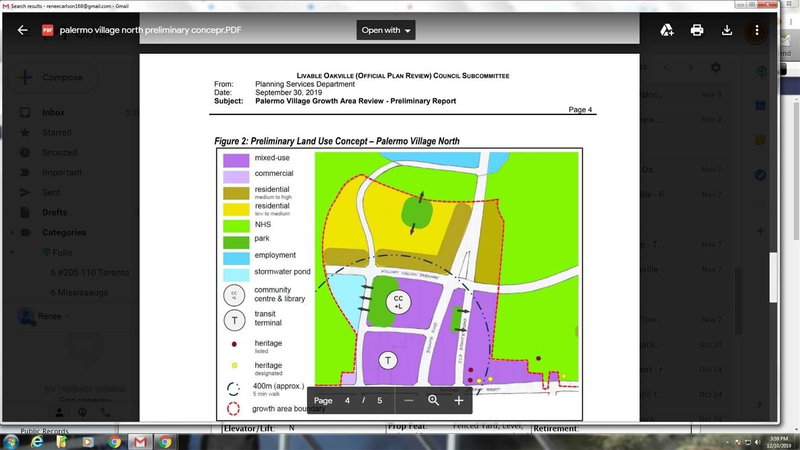Add file to Google Drive
The image size is (800, 450).
click(x=666, y=30)
